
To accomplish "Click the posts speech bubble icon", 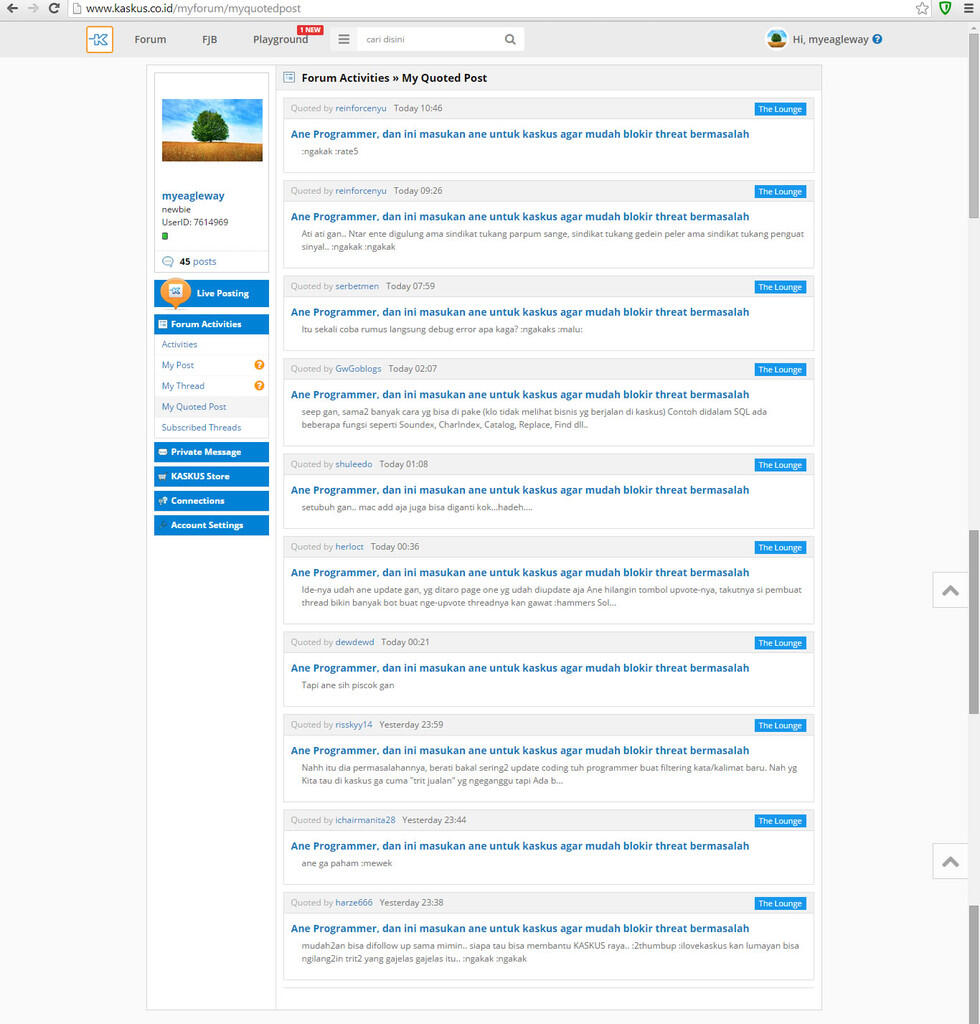I will point(168,261).
